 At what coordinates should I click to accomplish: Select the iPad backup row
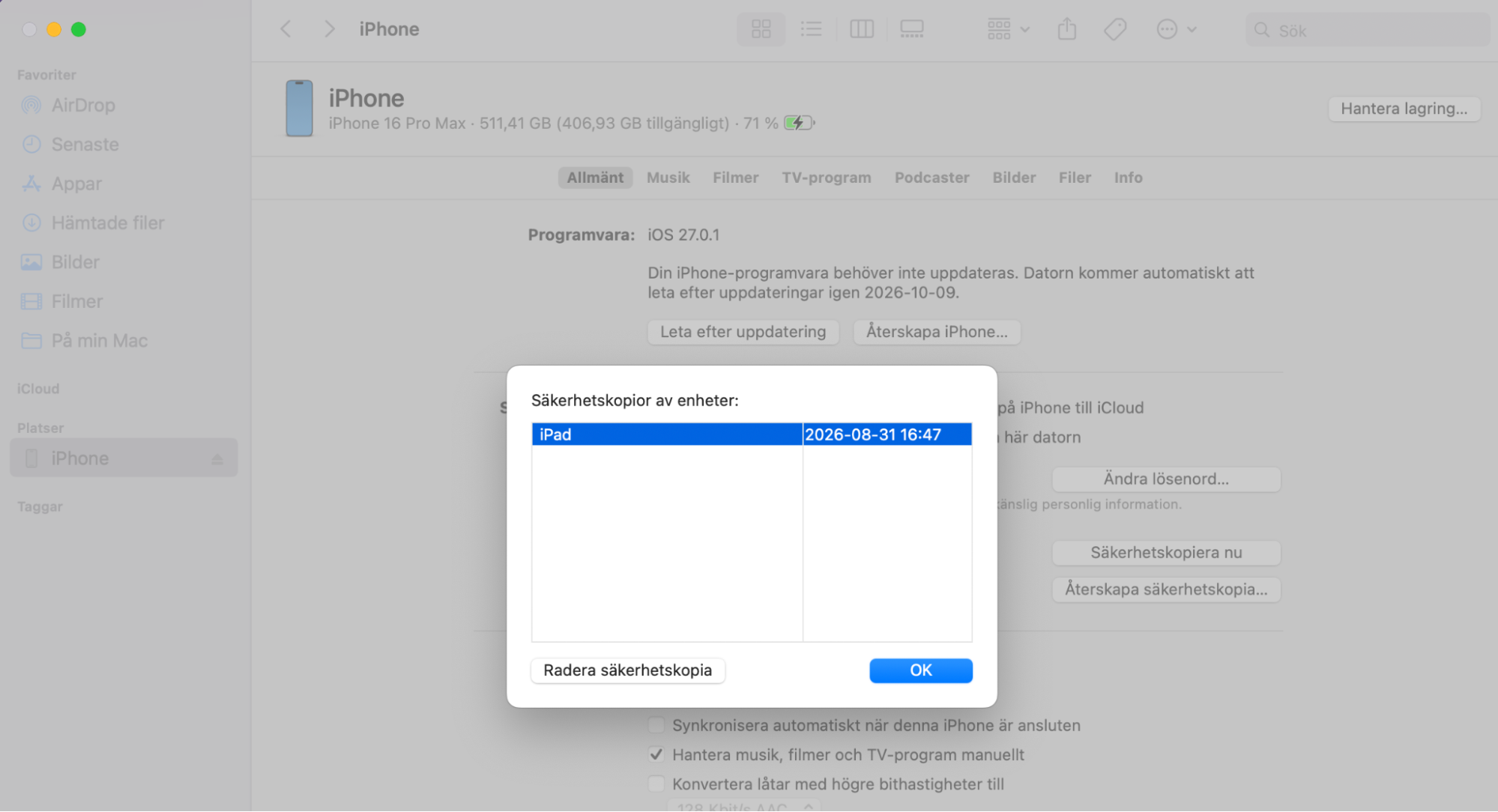click(x=752, y=434)
